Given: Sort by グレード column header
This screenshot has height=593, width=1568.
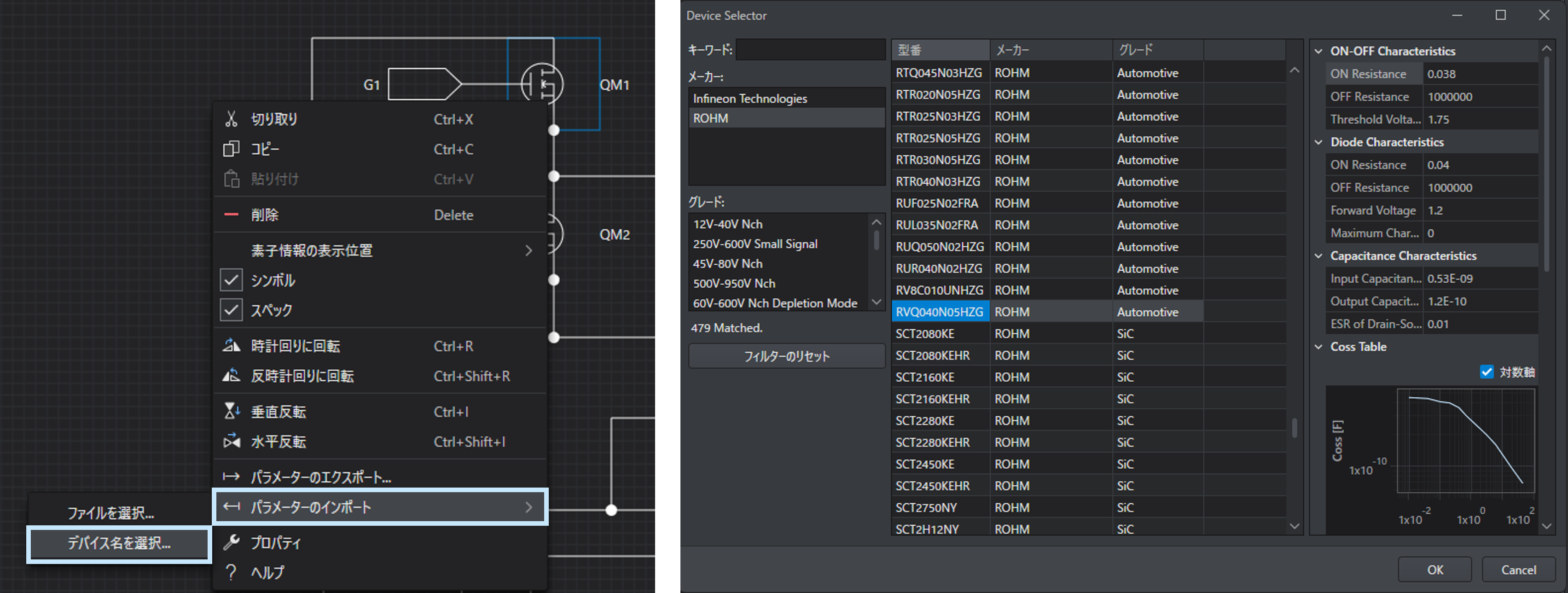Looking at the screenshot, I should click(1158, 50).
